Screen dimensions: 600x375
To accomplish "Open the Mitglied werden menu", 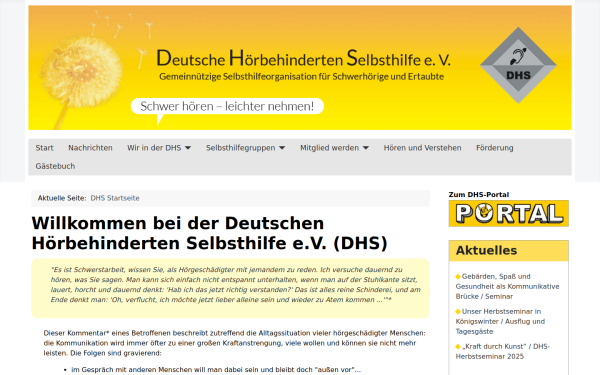I will 329,148.
